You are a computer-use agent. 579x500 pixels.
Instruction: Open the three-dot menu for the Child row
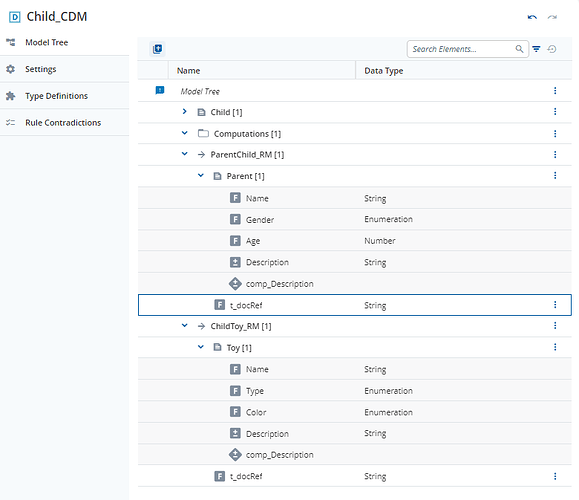[555, 112]
